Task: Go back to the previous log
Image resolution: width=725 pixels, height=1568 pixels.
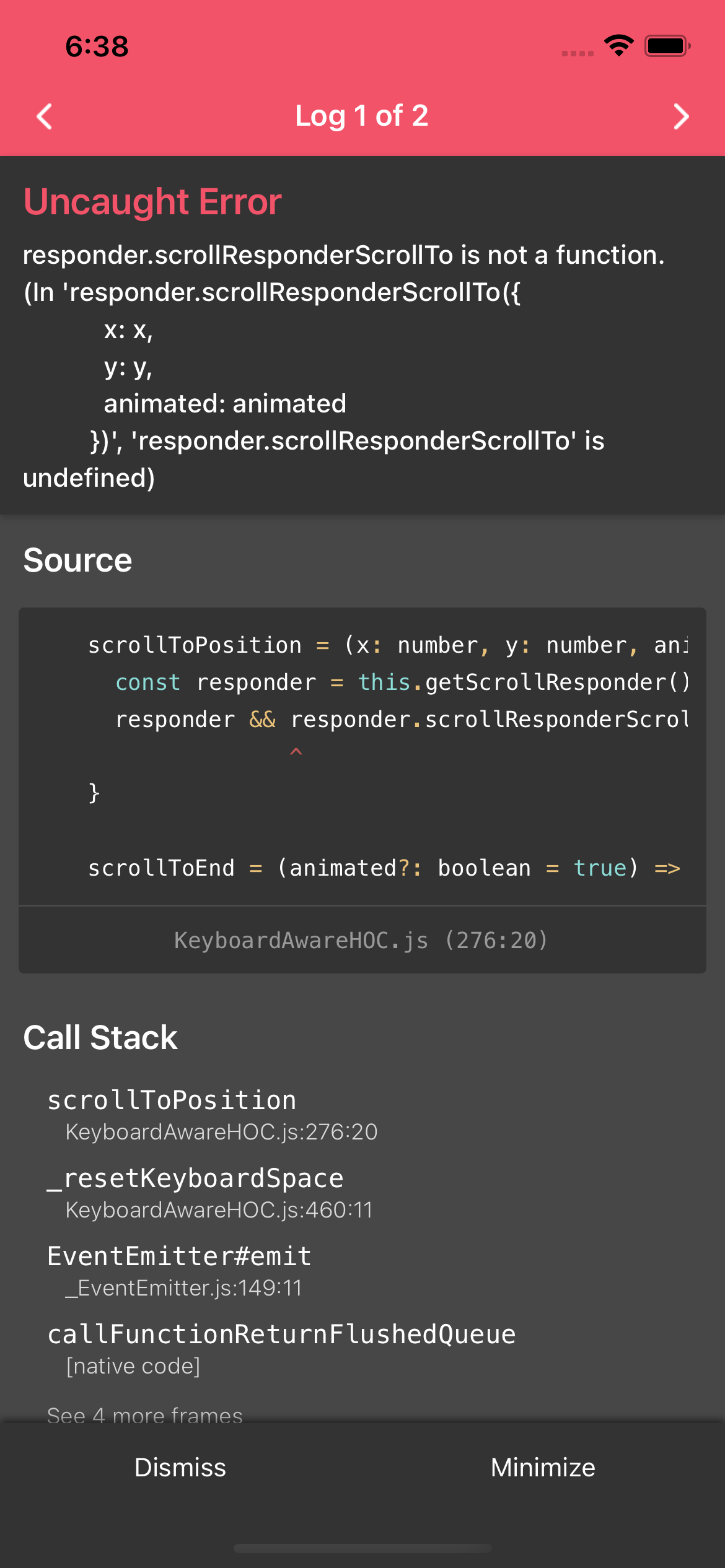Action: (44, 116)
